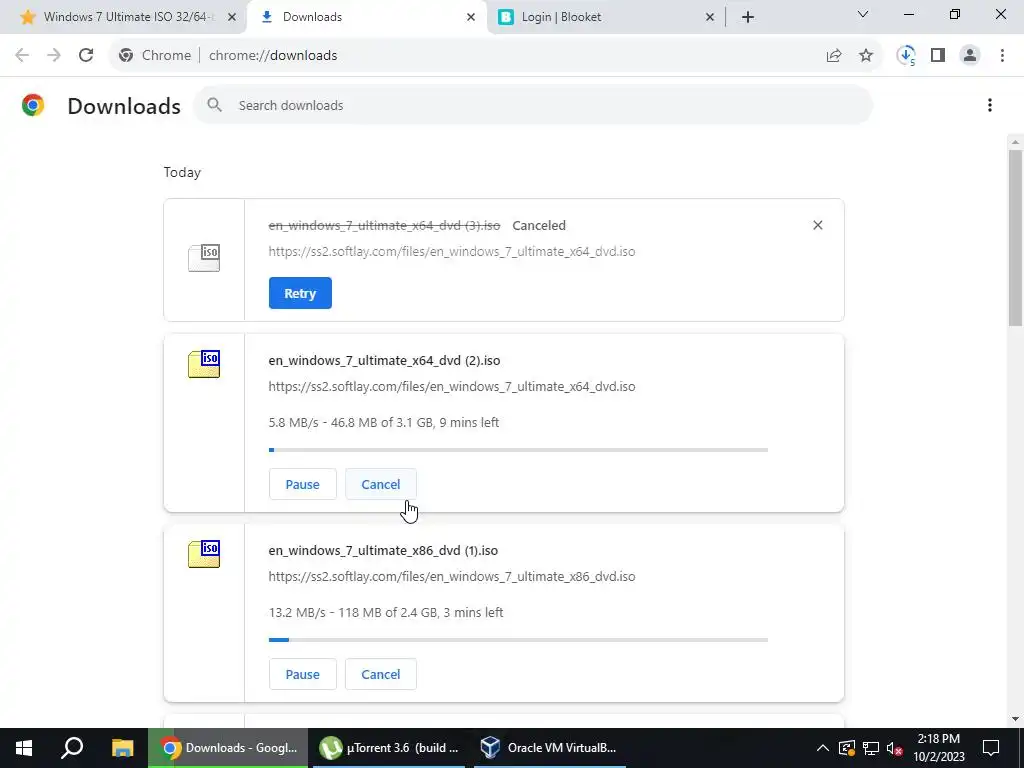1024x768 pixels.
Task: Click the browser back arrow
Action: [x=22, y=55]
